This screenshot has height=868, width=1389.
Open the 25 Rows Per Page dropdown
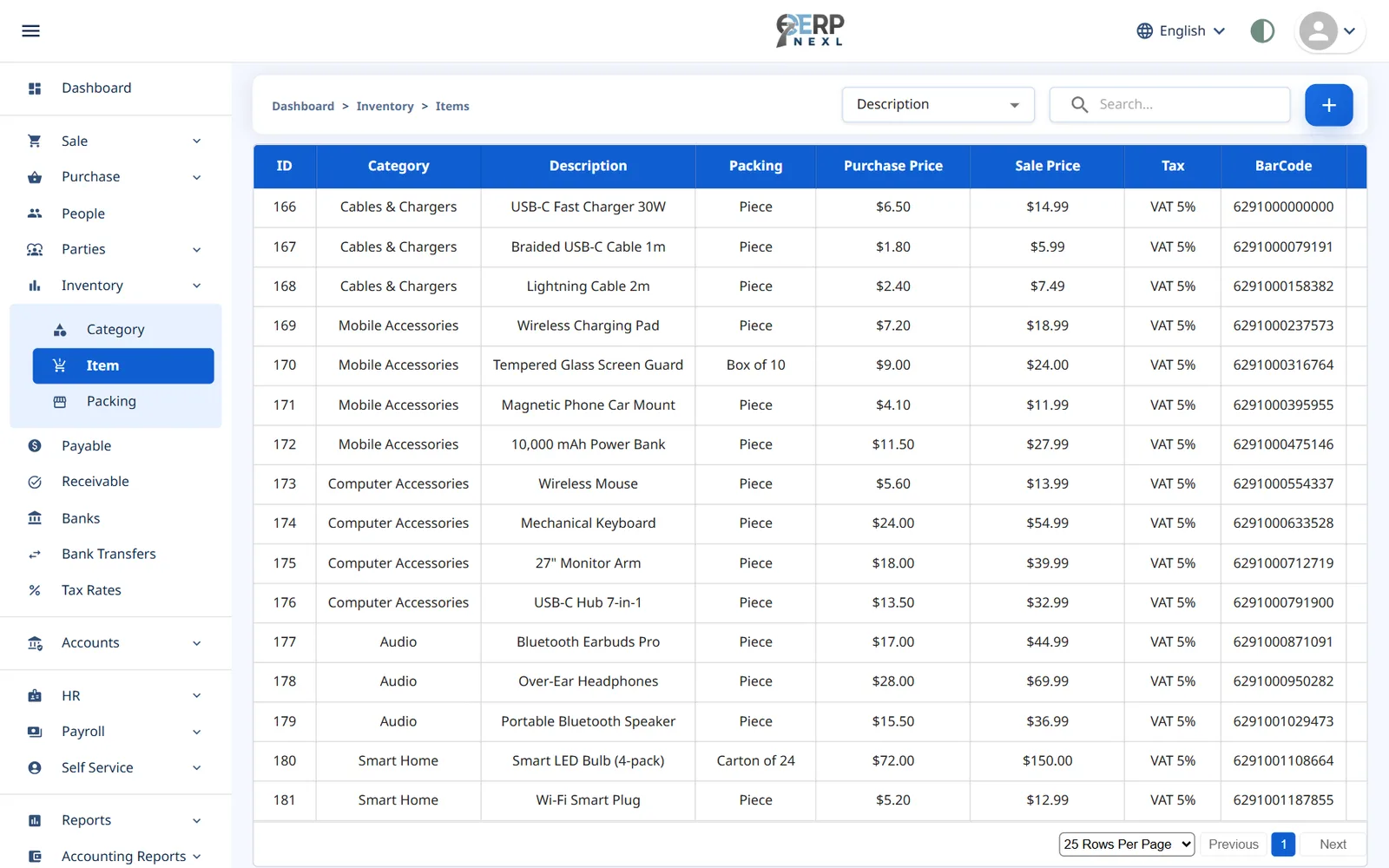pos(1127,845)
